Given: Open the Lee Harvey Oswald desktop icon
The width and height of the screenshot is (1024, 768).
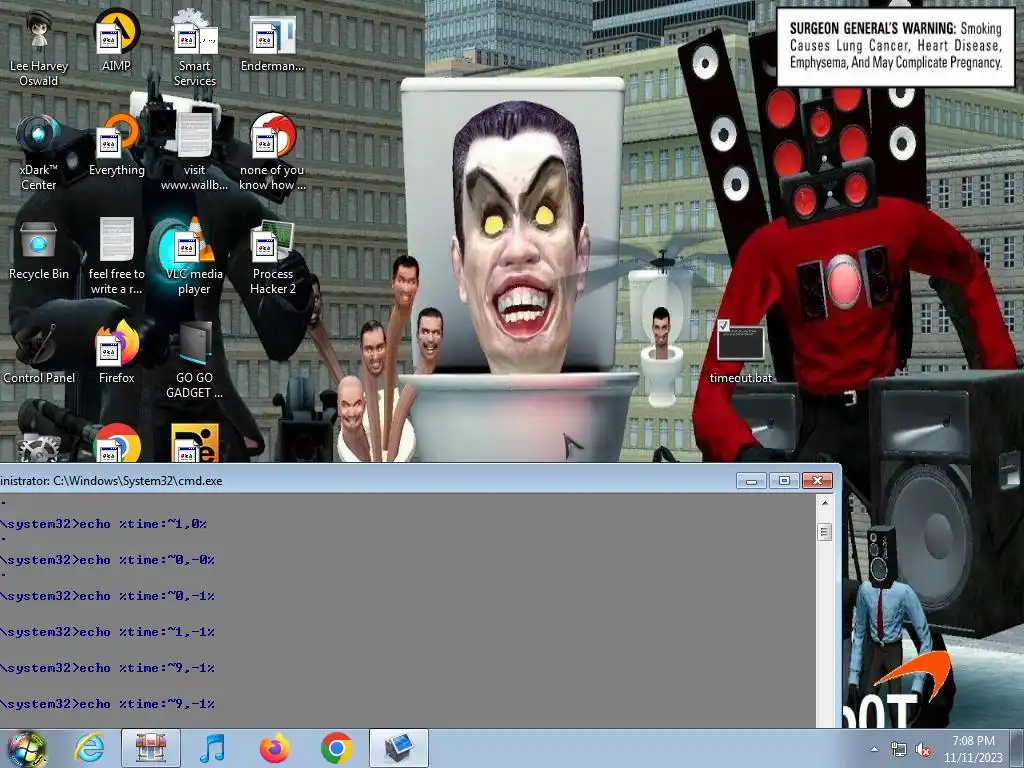Looking at the screenshot, I should (x=39, y=49).
